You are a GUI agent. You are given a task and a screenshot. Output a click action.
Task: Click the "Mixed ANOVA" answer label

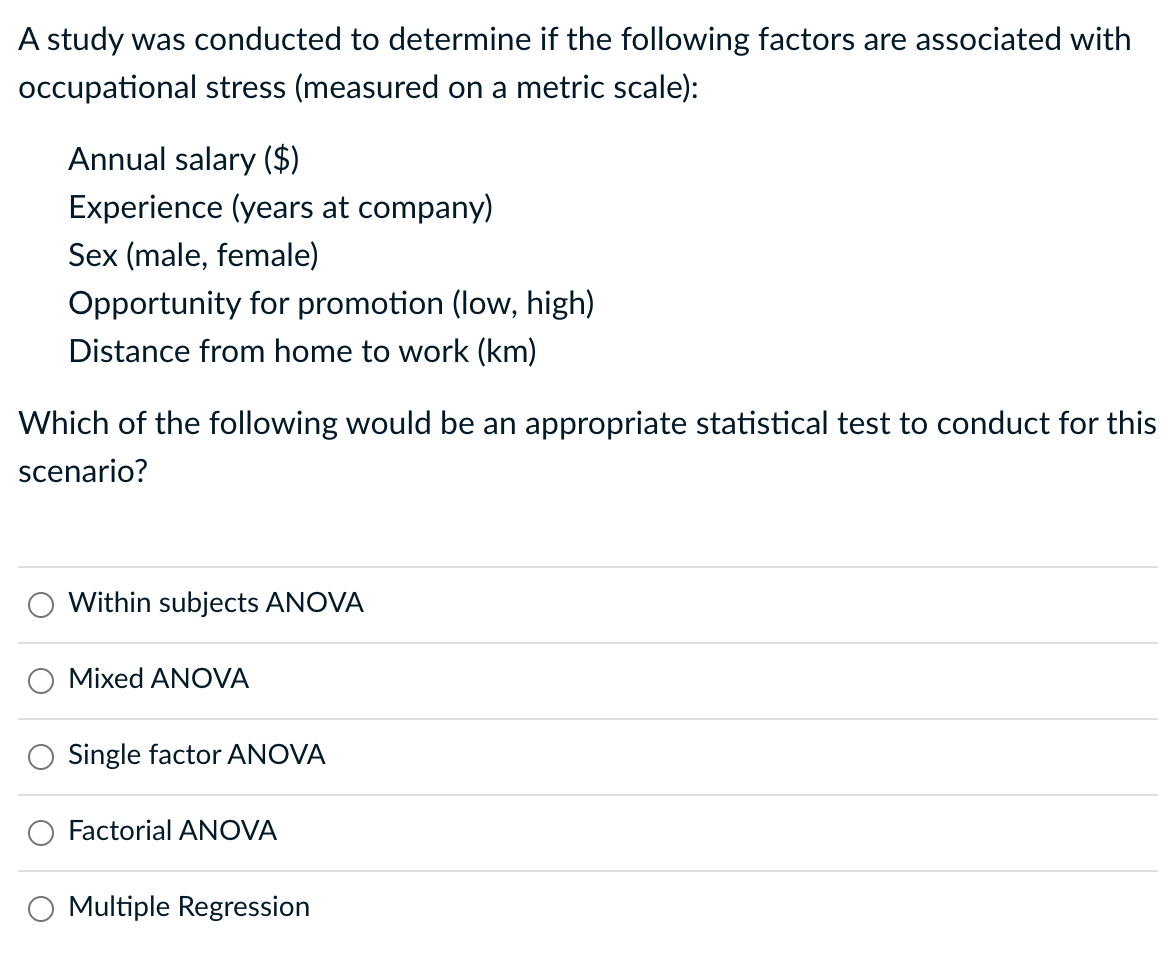(x=159, y=679)
